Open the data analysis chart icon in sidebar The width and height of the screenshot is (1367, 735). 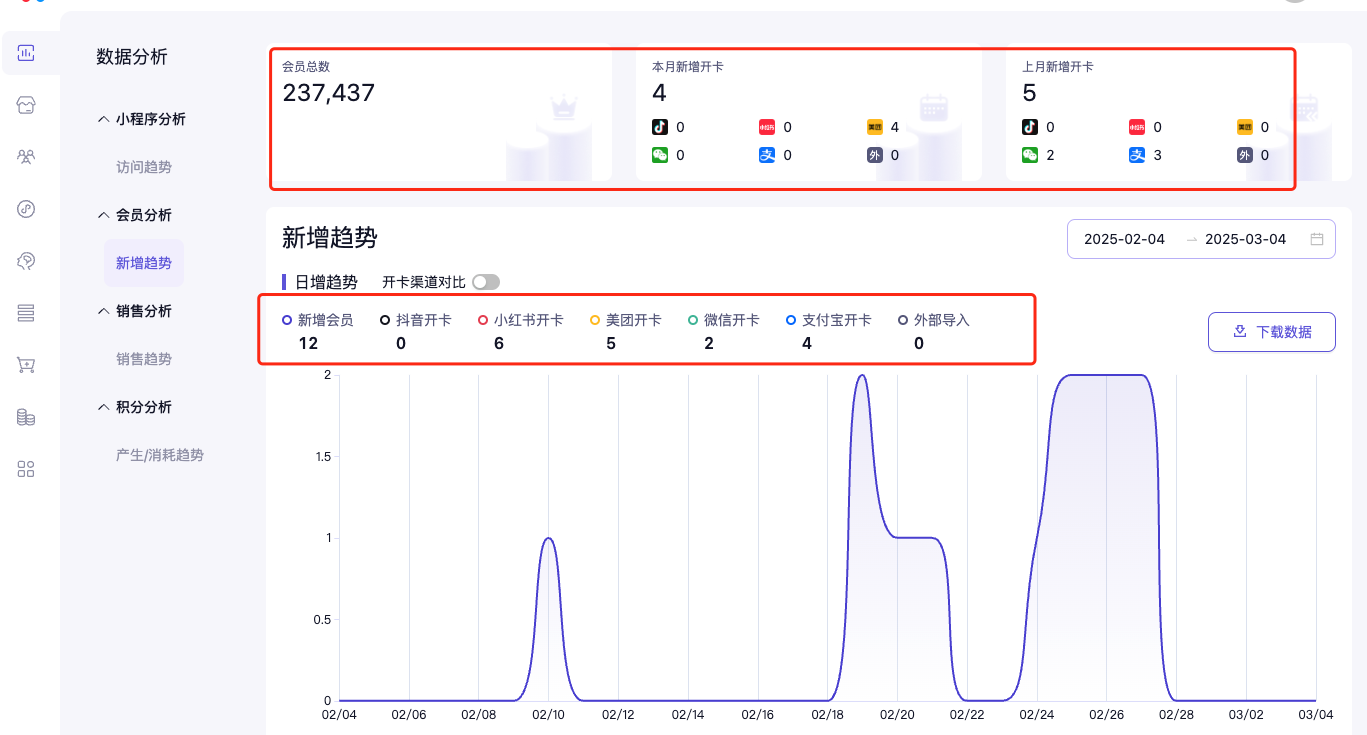(x=27, y=53)
